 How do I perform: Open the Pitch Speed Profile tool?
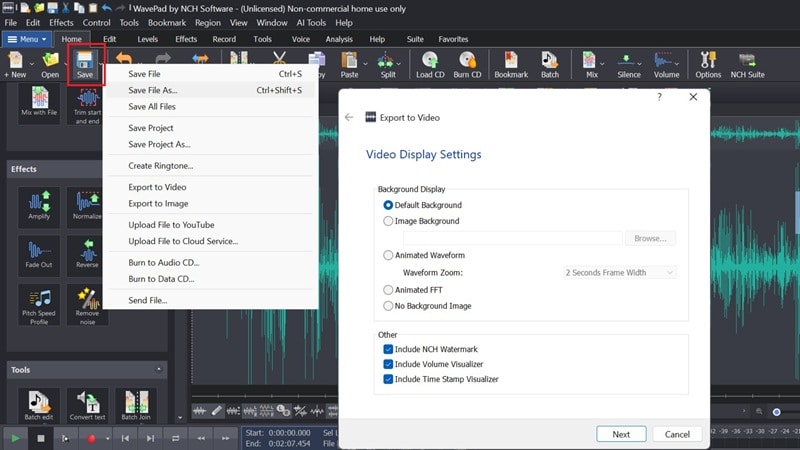tap(39, 305)
